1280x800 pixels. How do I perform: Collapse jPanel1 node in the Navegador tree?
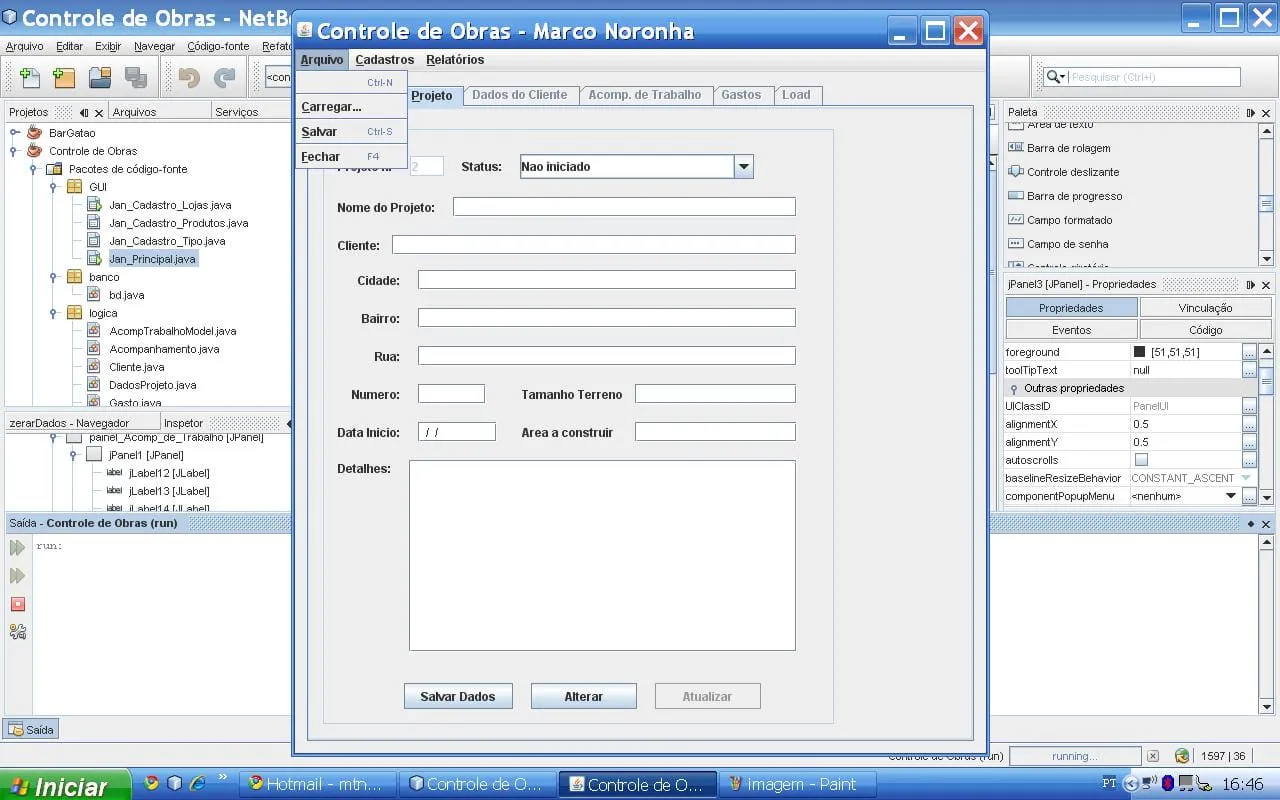tap(73, 455)
